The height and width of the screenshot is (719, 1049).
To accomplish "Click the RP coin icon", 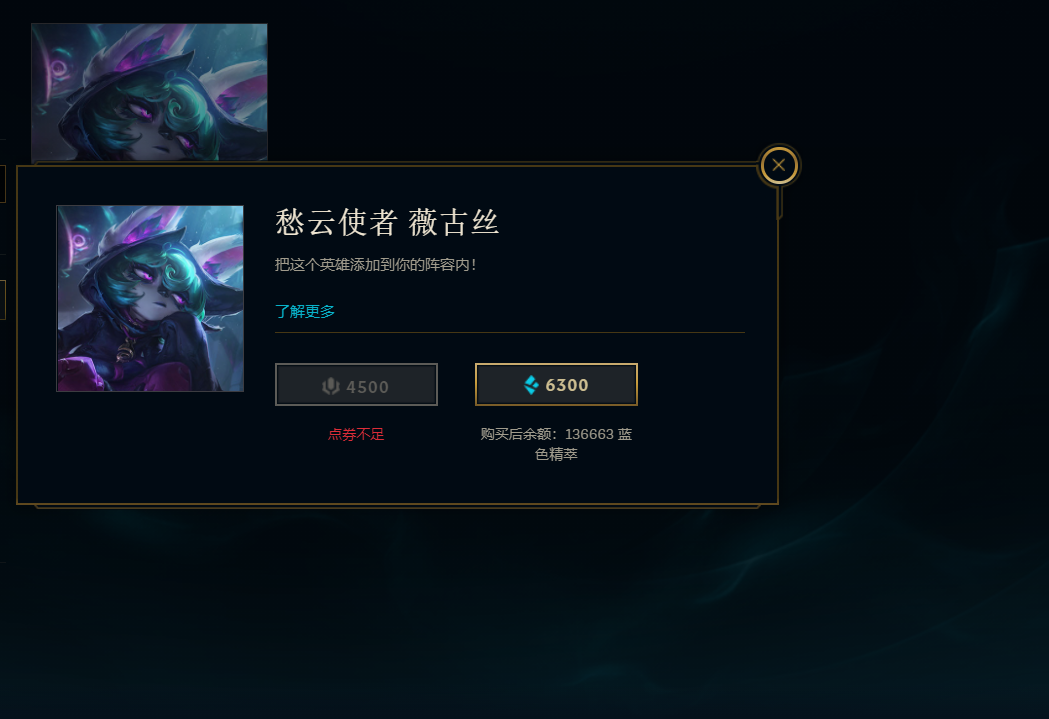I will click(331, 386).
